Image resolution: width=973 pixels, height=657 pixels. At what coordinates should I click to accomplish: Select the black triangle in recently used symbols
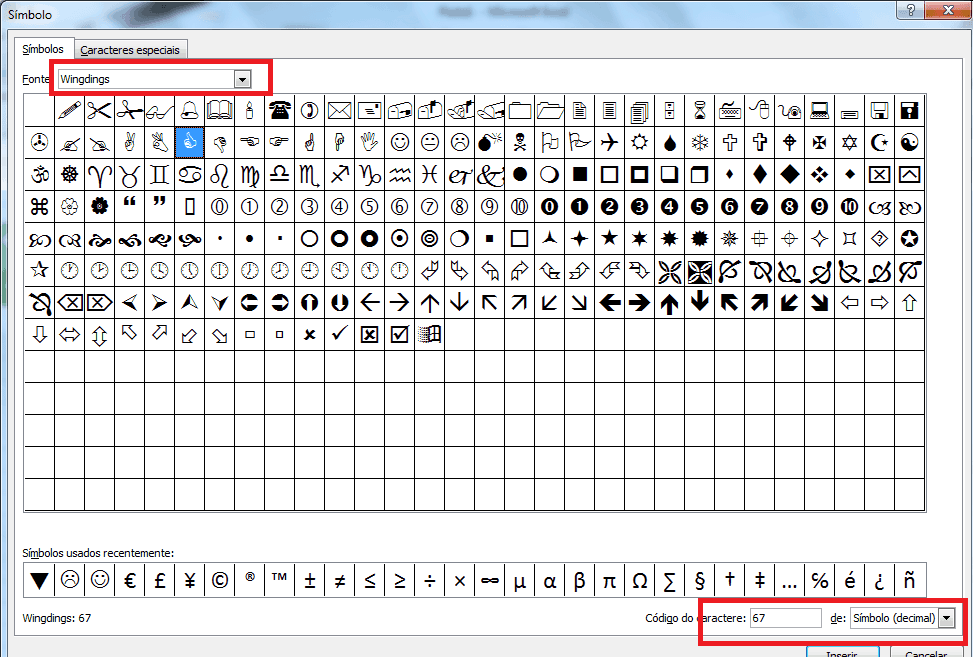[40, 580]
